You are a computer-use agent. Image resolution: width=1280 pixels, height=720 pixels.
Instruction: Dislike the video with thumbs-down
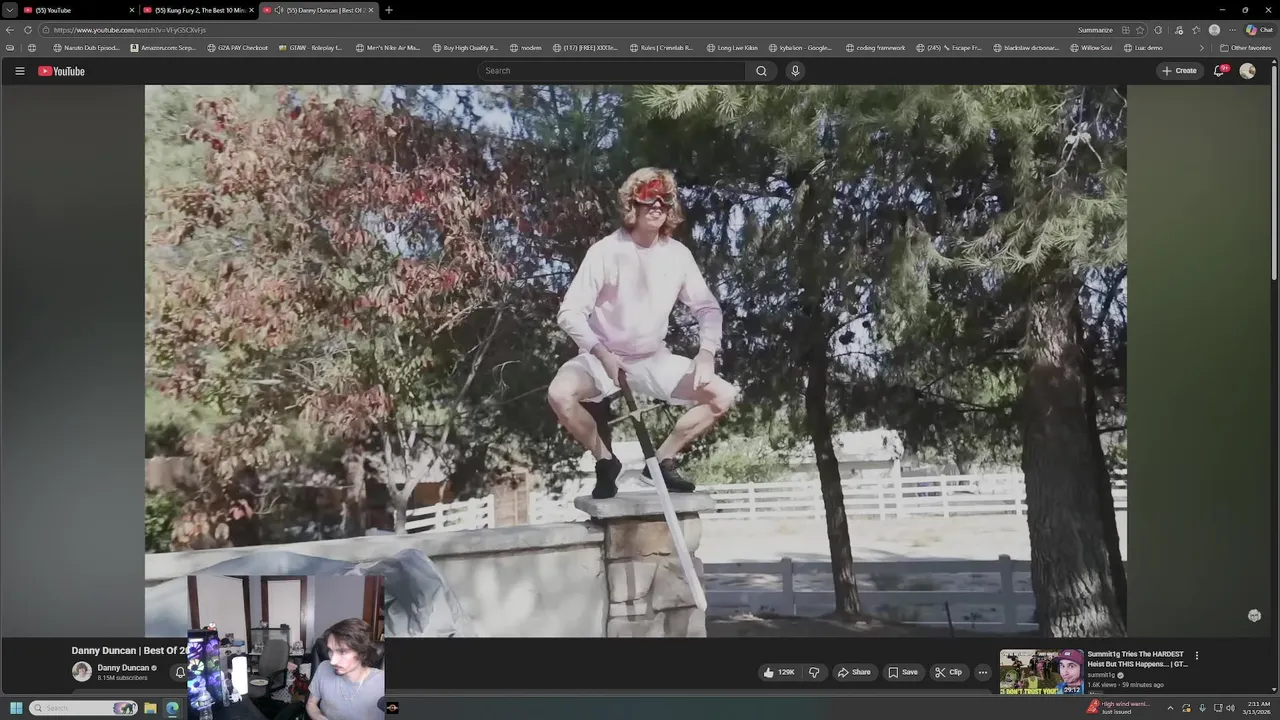[814, 672]
